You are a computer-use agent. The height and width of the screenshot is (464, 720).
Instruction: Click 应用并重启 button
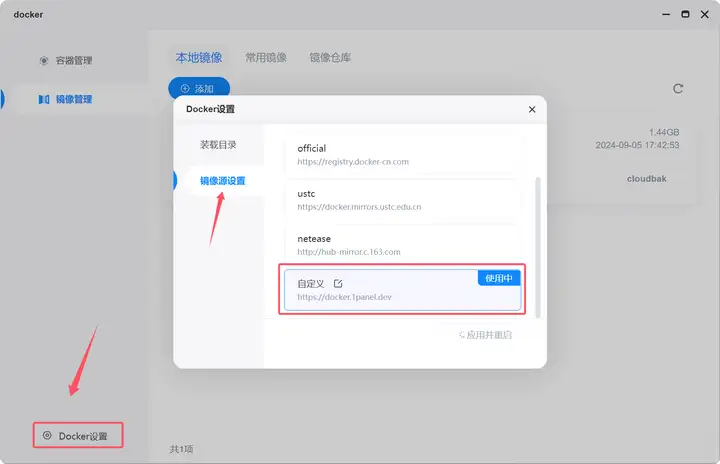click(485, 335)
